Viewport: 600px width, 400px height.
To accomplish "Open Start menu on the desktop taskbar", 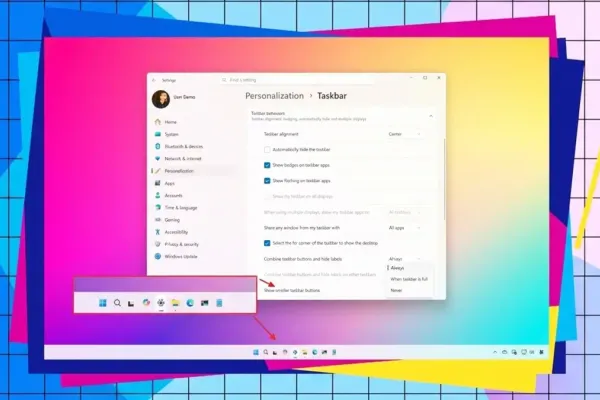I will coord(256,352).
